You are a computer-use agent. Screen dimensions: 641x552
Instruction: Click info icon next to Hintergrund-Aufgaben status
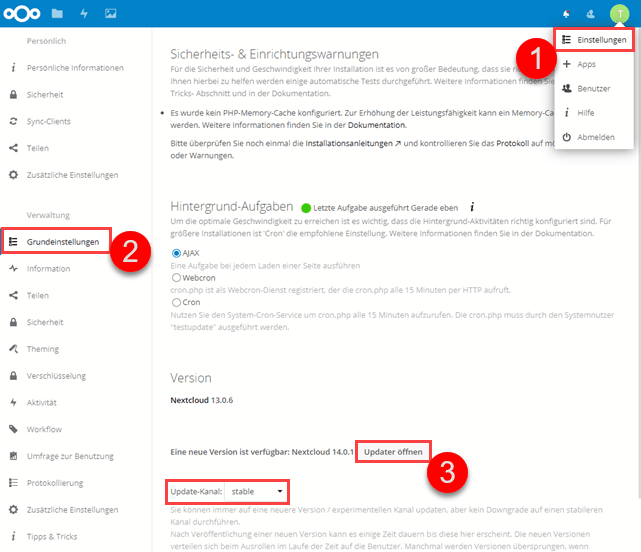[x=472, y=207]
